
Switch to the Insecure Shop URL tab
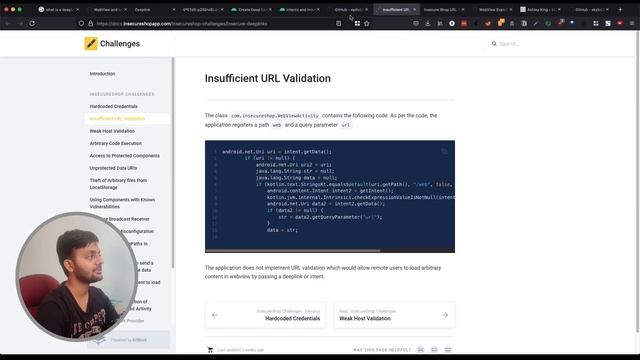(443, 9)
